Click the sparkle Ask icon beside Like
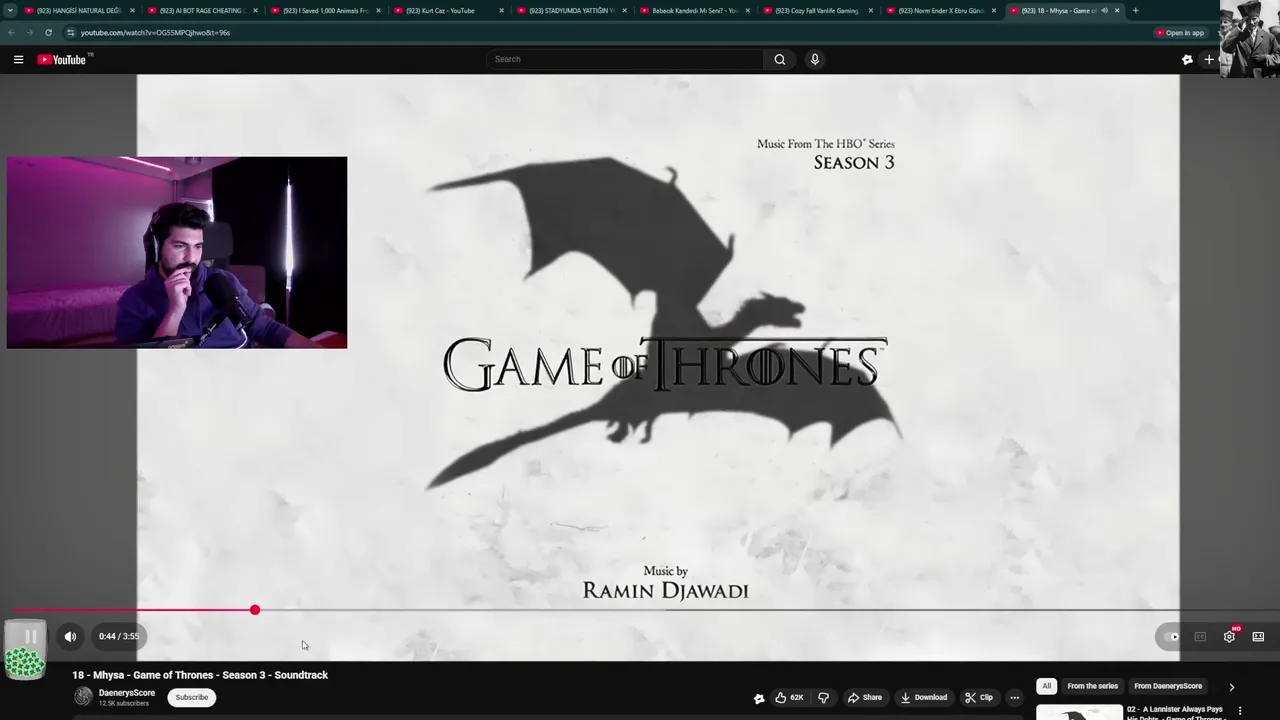The width and height of the screenshot is (1280, 720). pyautogui.click(x=759, y=698)
